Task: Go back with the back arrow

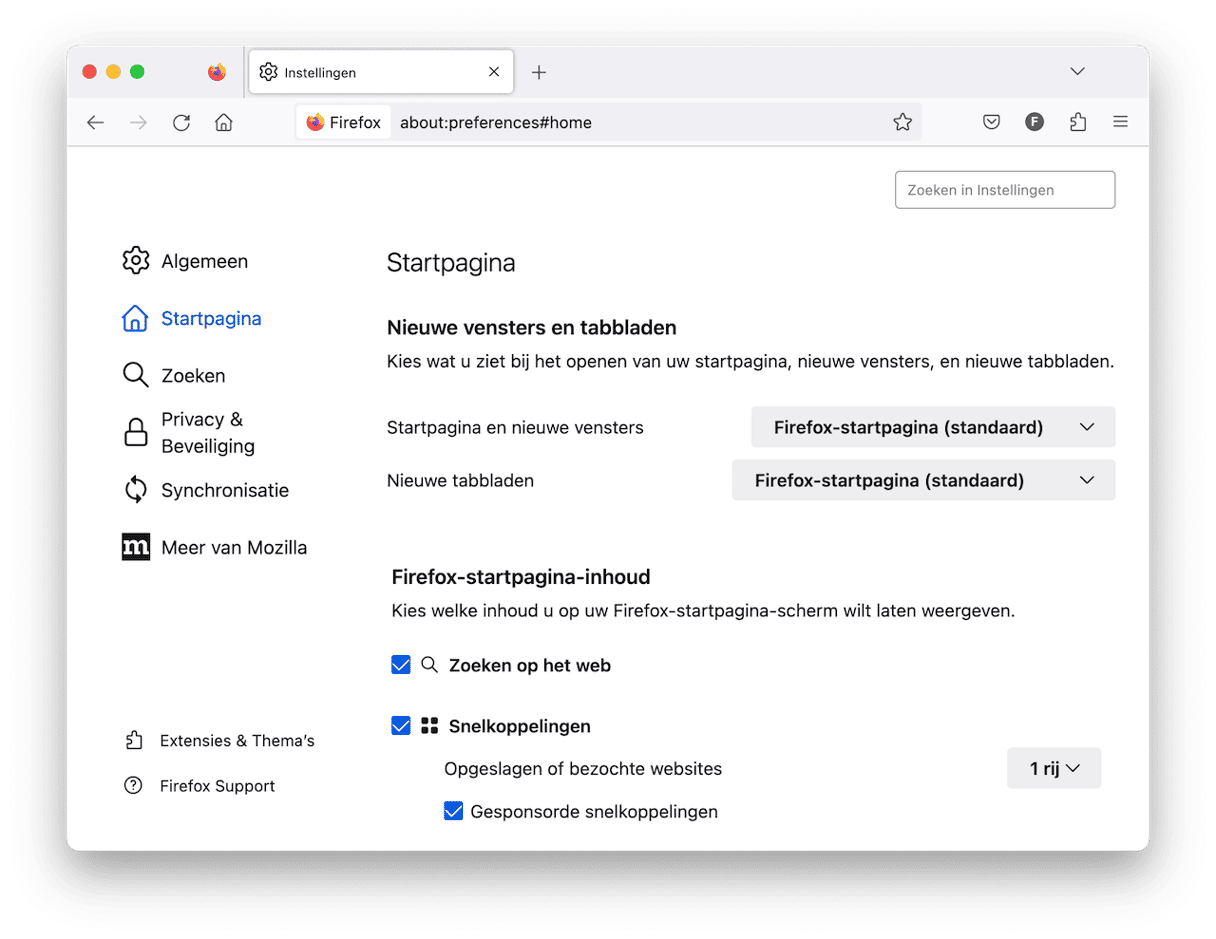Action: 95,122
